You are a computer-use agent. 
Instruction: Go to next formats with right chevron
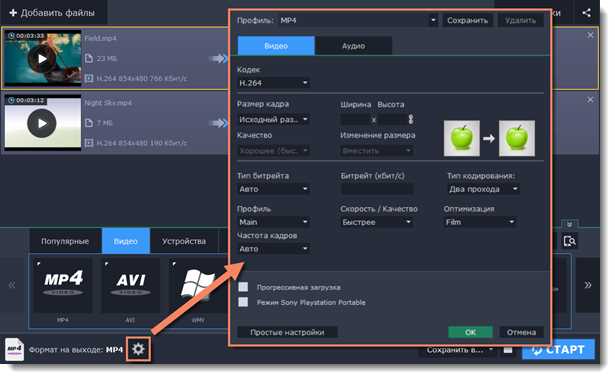coord(588,285)
